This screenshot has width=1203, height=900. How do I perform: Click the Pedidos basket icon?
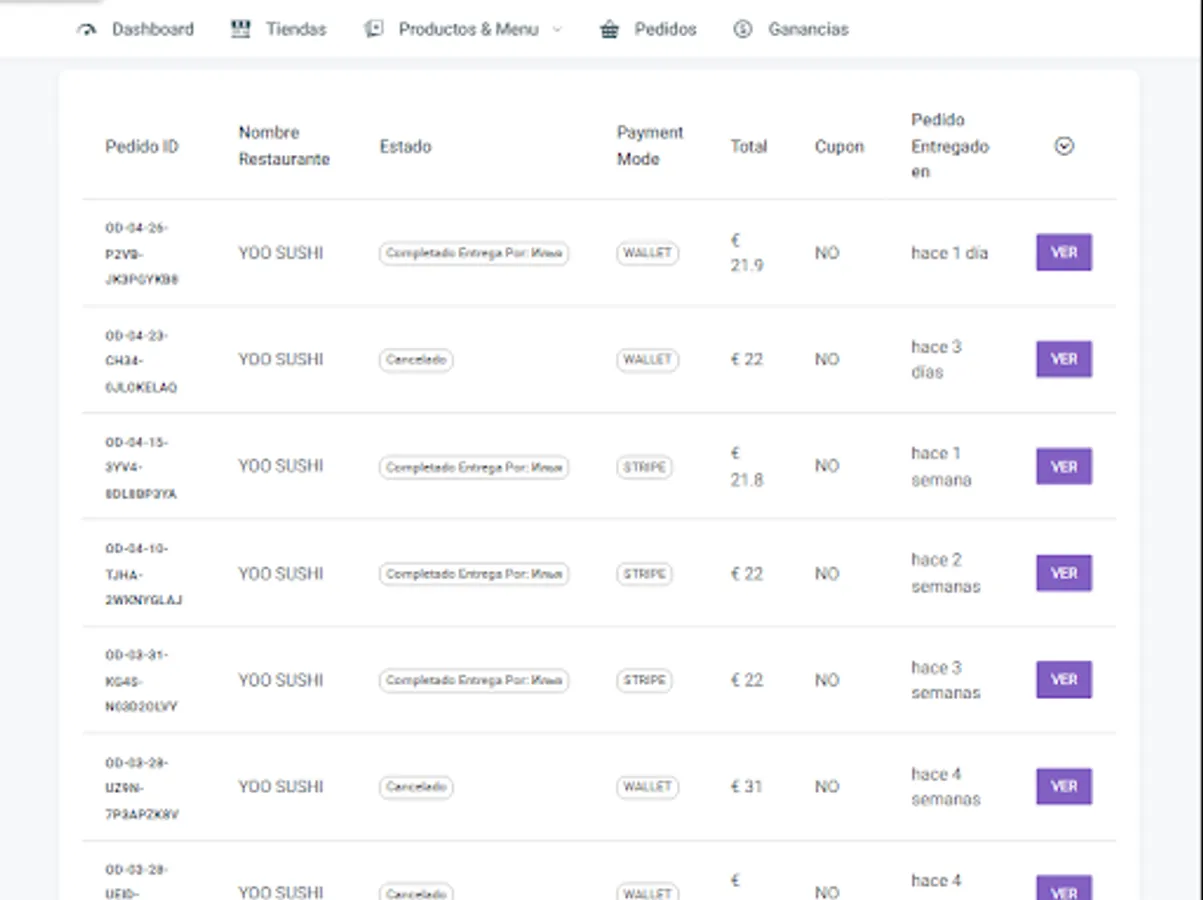tap(609, 30)
